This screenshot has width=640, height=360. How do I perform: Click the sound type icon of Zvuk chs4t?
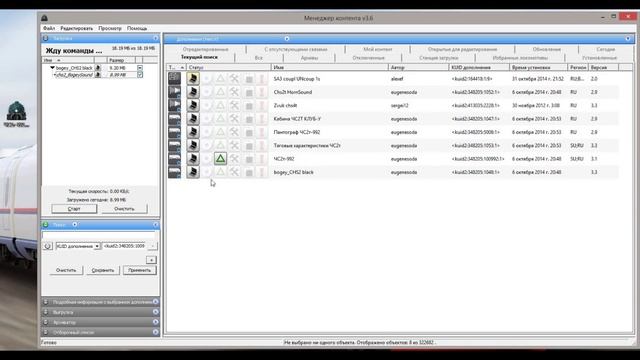[x=175, y=105]
